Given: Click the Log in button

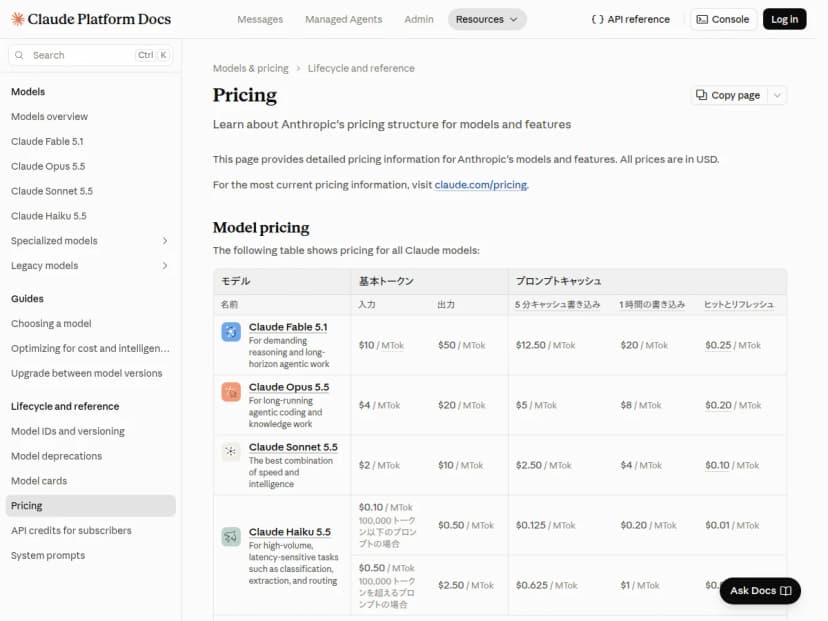Looking at the screenshot, I should point(784,20).
